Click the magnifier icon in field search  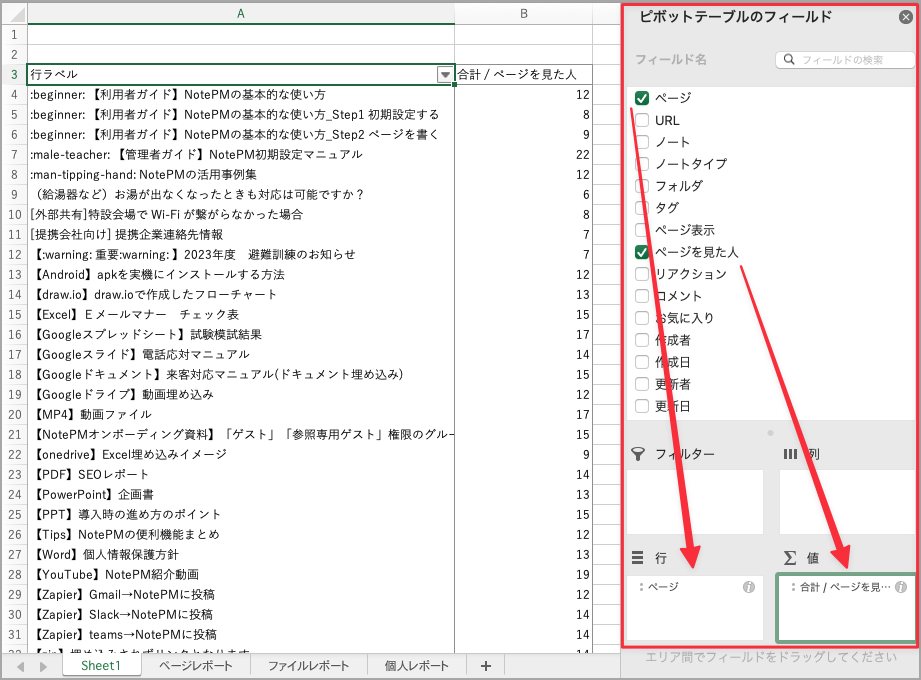[x=789, y=59]
